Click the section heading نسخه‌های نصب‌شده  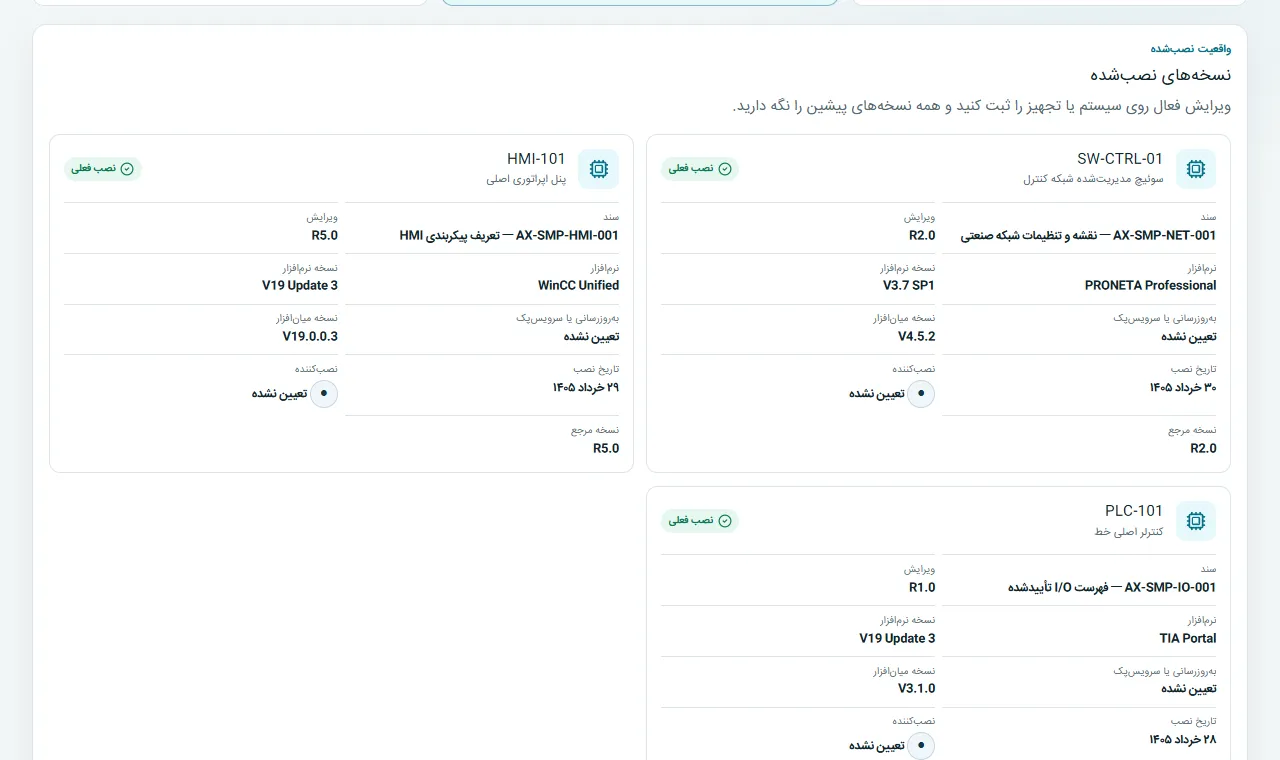(1160, 75)
